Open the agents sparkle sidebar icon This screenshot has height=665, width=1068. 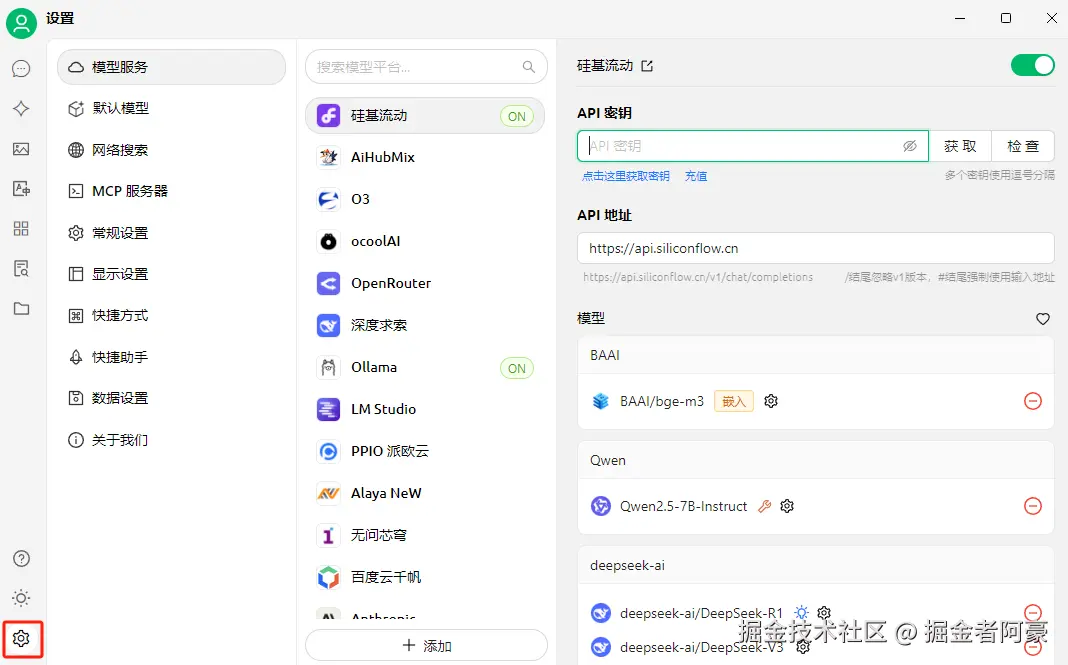(x=21, y=108)
